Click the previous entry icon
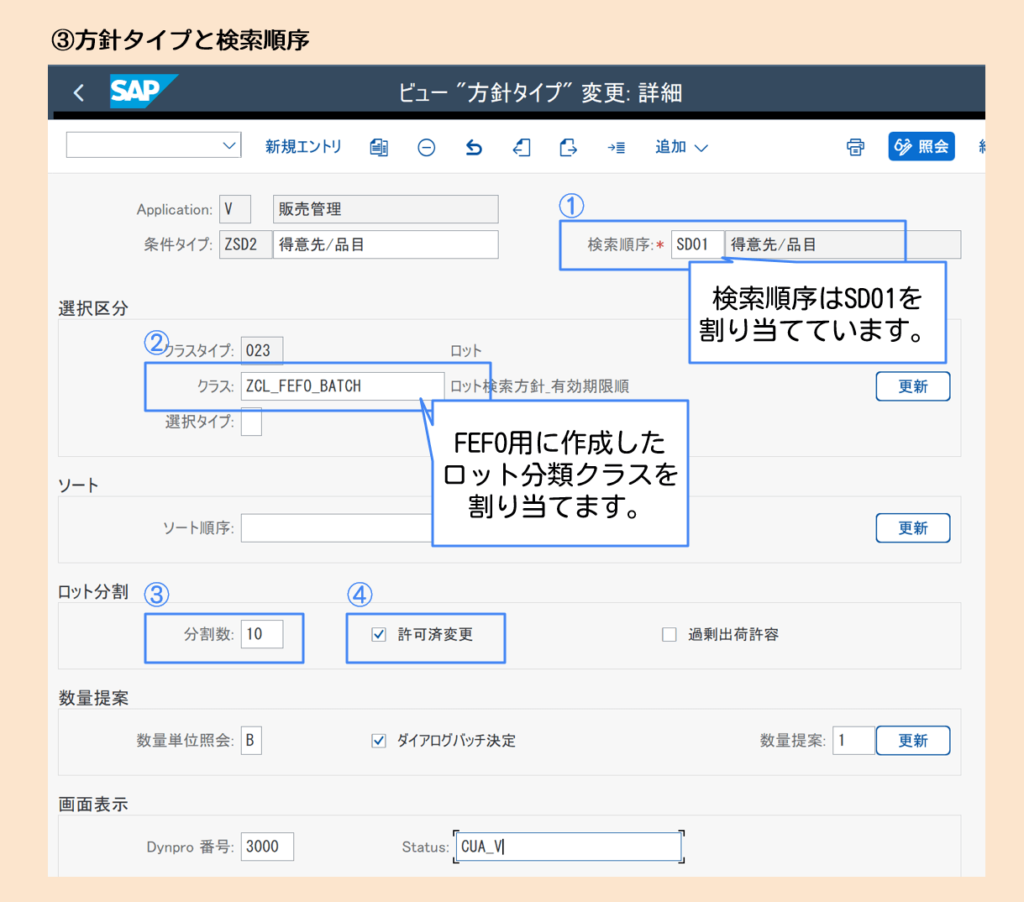The width and height of the screenshot is (1024, 902). [x=521, y=147]
